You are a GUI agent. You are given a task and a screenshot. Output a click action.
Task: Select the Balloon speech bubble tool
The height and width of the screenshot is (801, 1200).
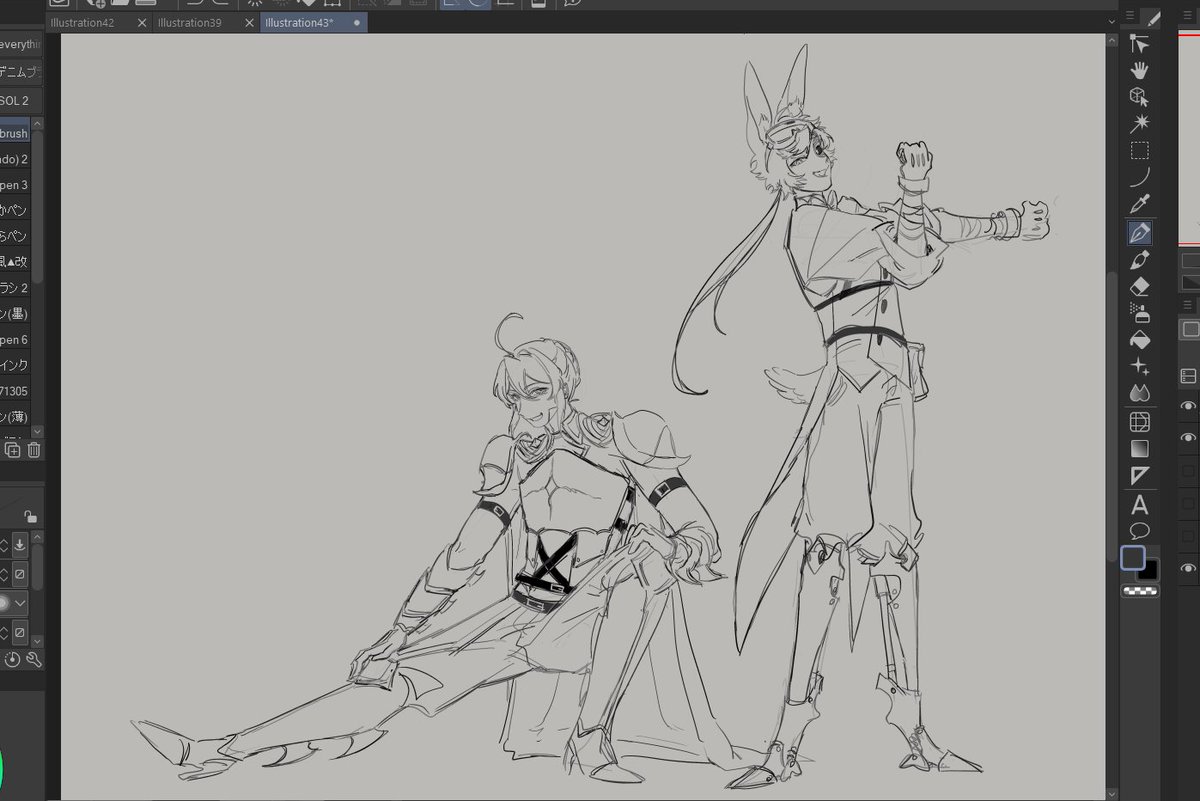click(x=1139, y=530)
